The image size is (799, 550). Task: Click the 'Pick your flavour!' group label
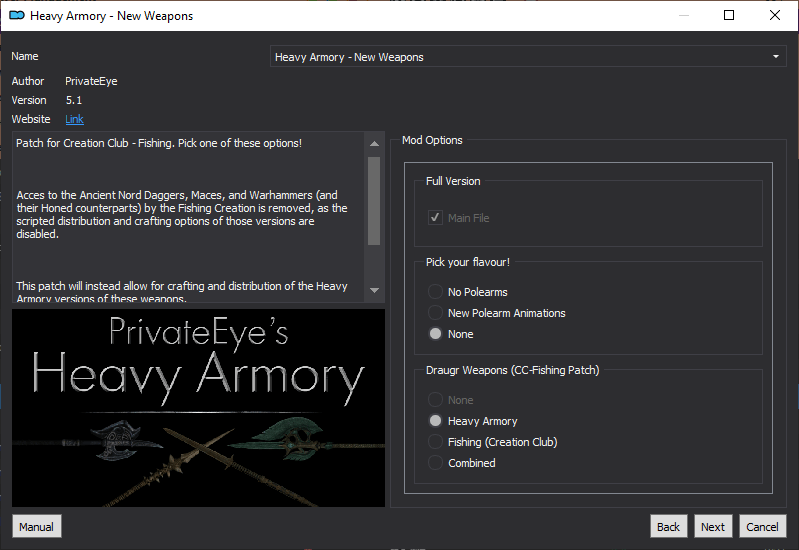[x=468, y=262]
